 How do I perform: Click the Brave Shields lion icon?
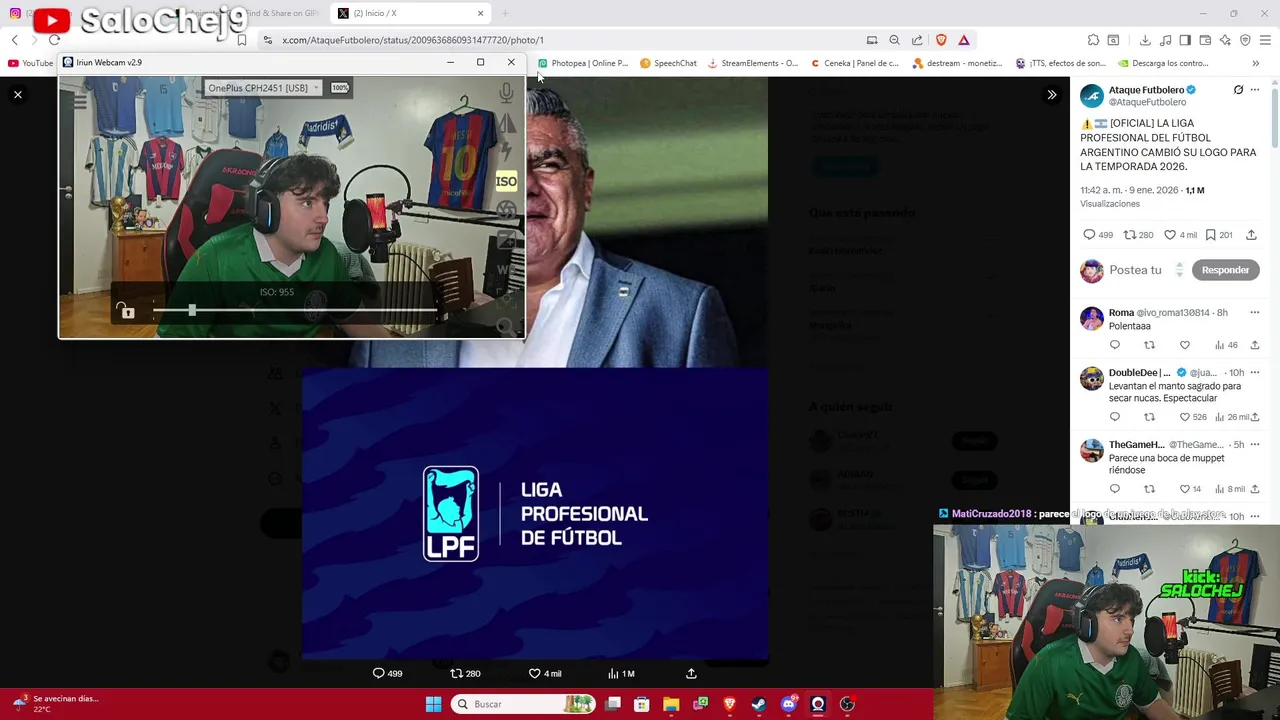941,40
